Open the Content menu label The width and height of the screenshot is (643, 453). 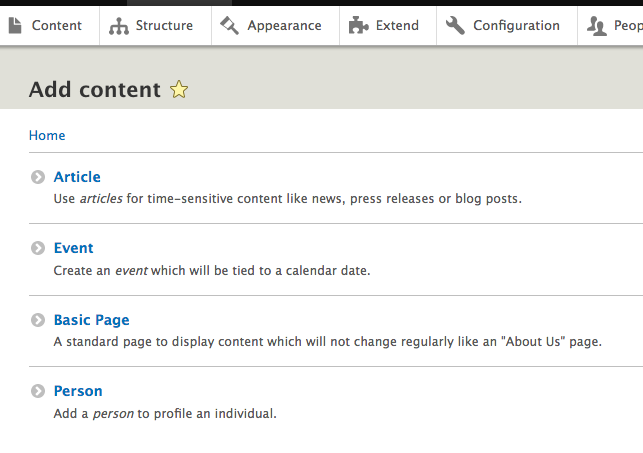[57, 25]
